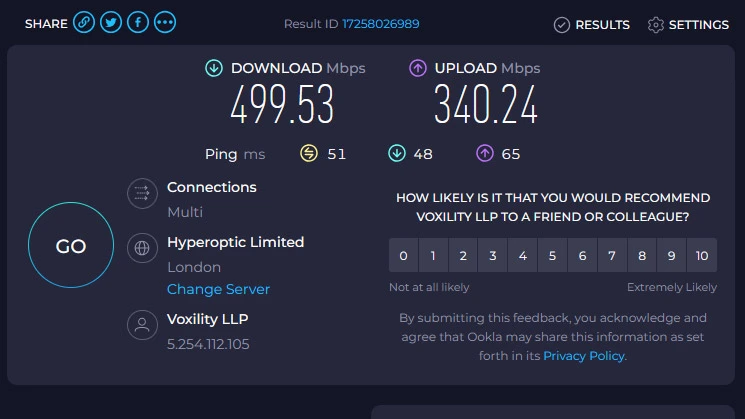The width and height of the screenshot is (745, 419).
Task: Click the idle ping icon
Action: point(310,154)
